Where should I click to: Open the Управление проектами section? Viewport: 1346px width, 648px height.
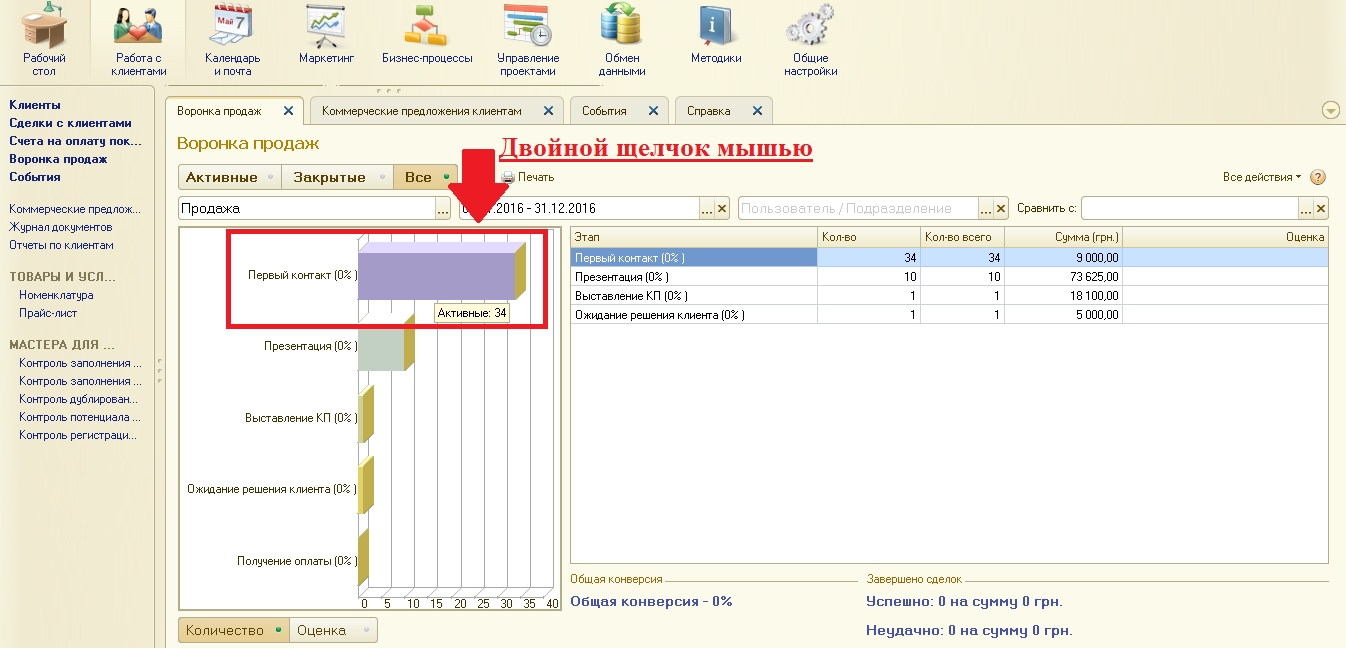click(527, 40)
